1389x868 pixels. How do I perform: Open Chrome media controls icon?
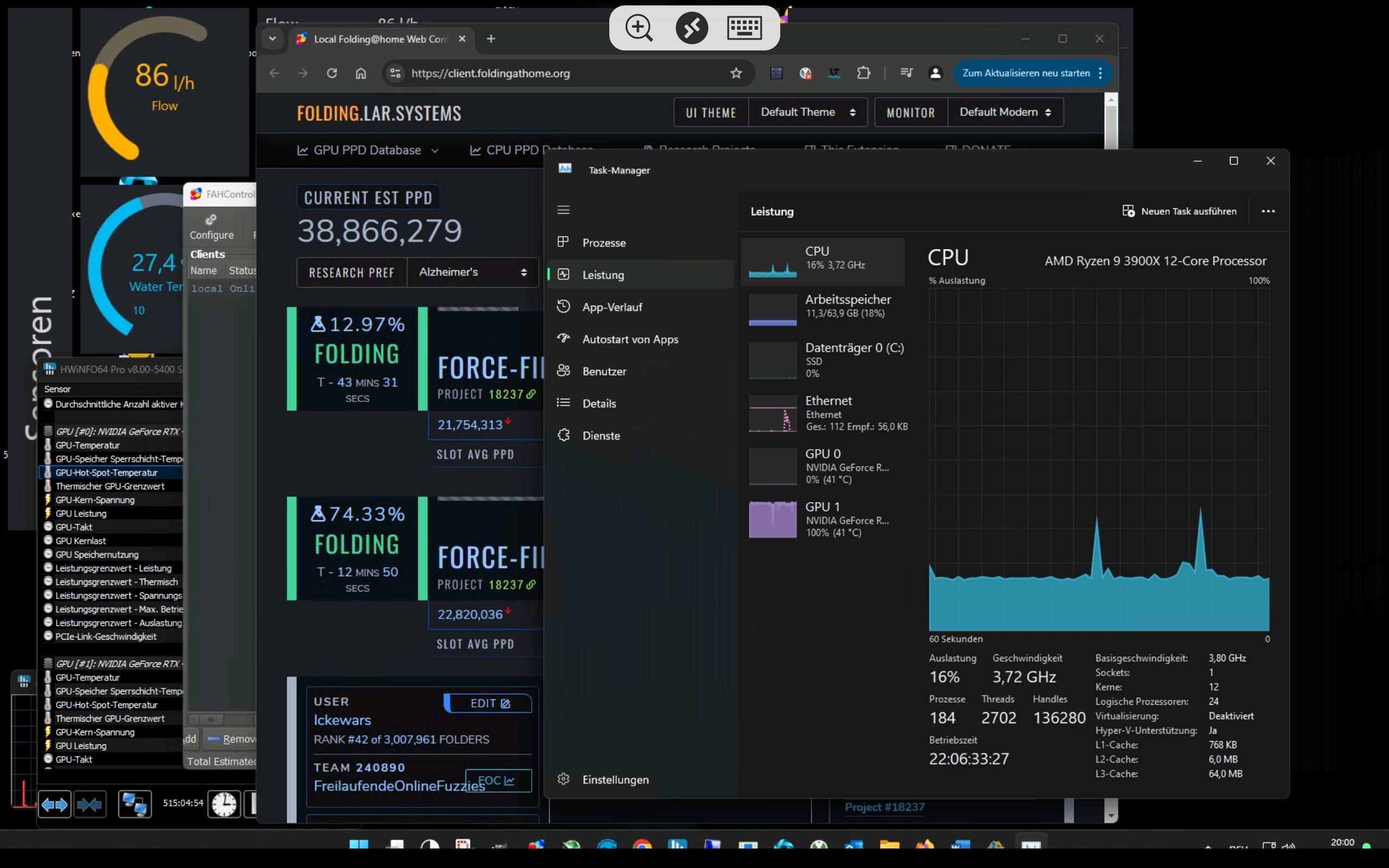click(906, 73)
